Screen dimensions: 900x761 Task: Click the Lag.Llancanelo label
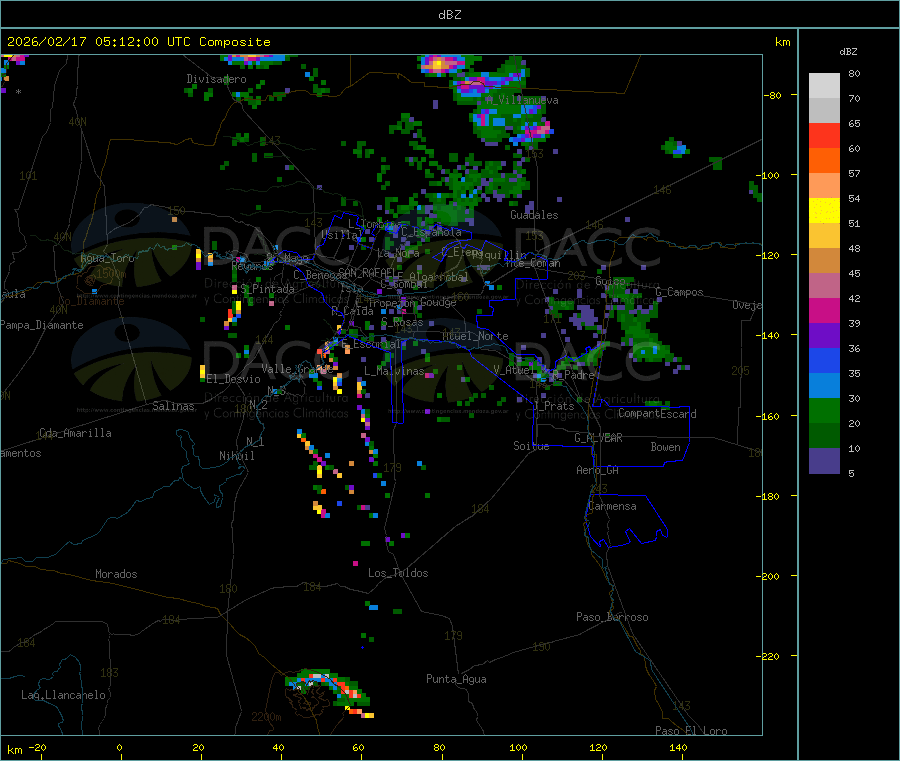coord(64,695)
